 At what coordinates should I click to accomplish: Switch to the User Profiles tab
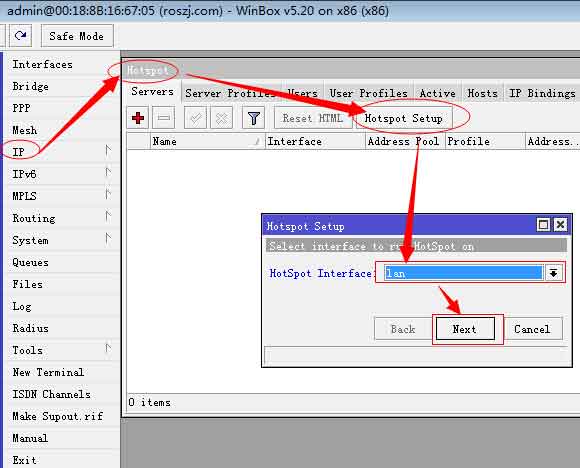pos(368,93)
